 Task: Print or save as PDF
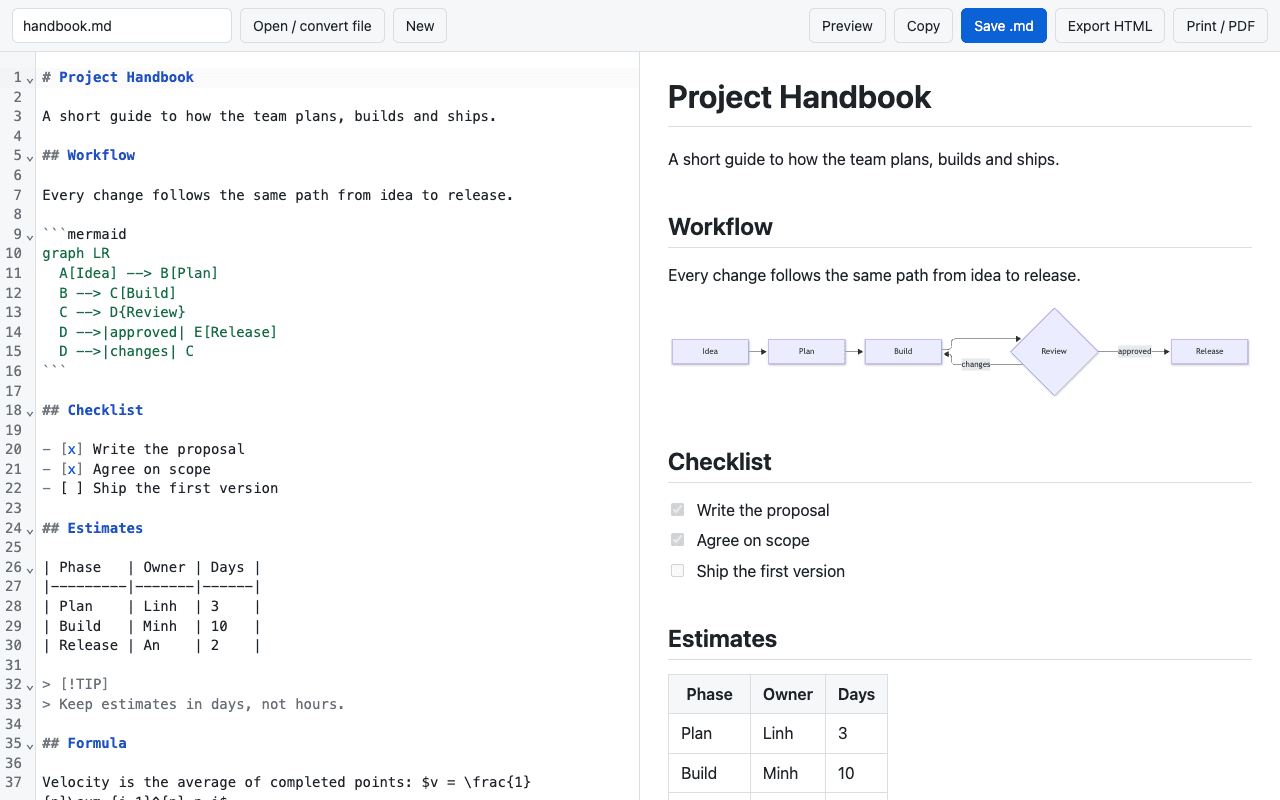pos(1220,26)
